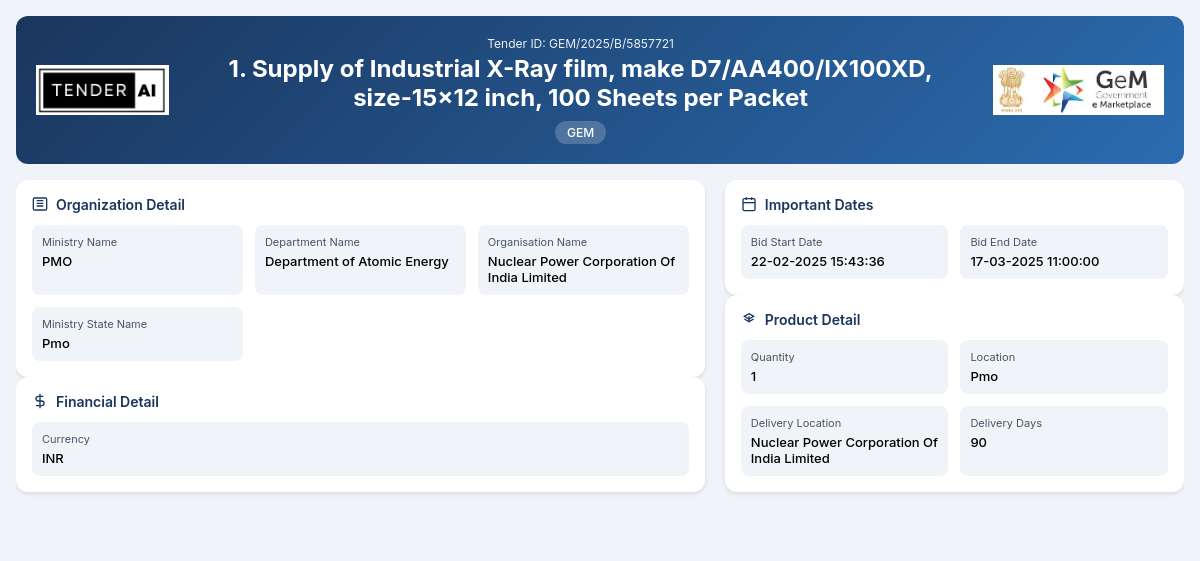
Task: Click the Important Dates calendar icon
Action: (749, 204)
